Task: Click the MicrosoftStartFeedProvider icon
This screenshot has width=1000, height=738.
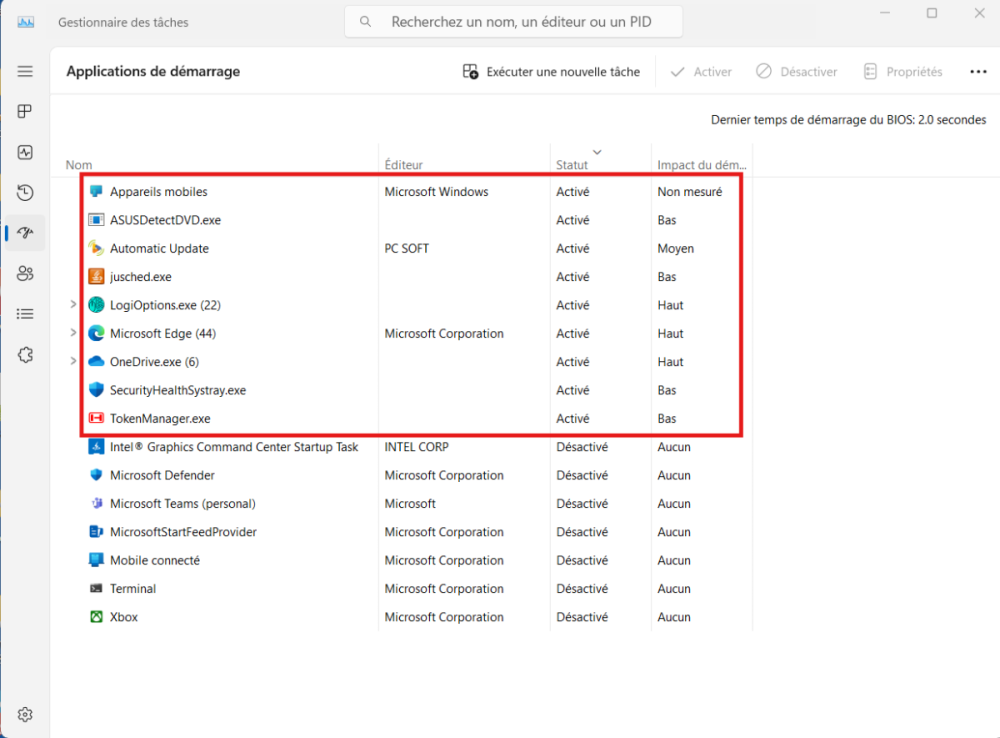Action: click(x=96, y=531)
